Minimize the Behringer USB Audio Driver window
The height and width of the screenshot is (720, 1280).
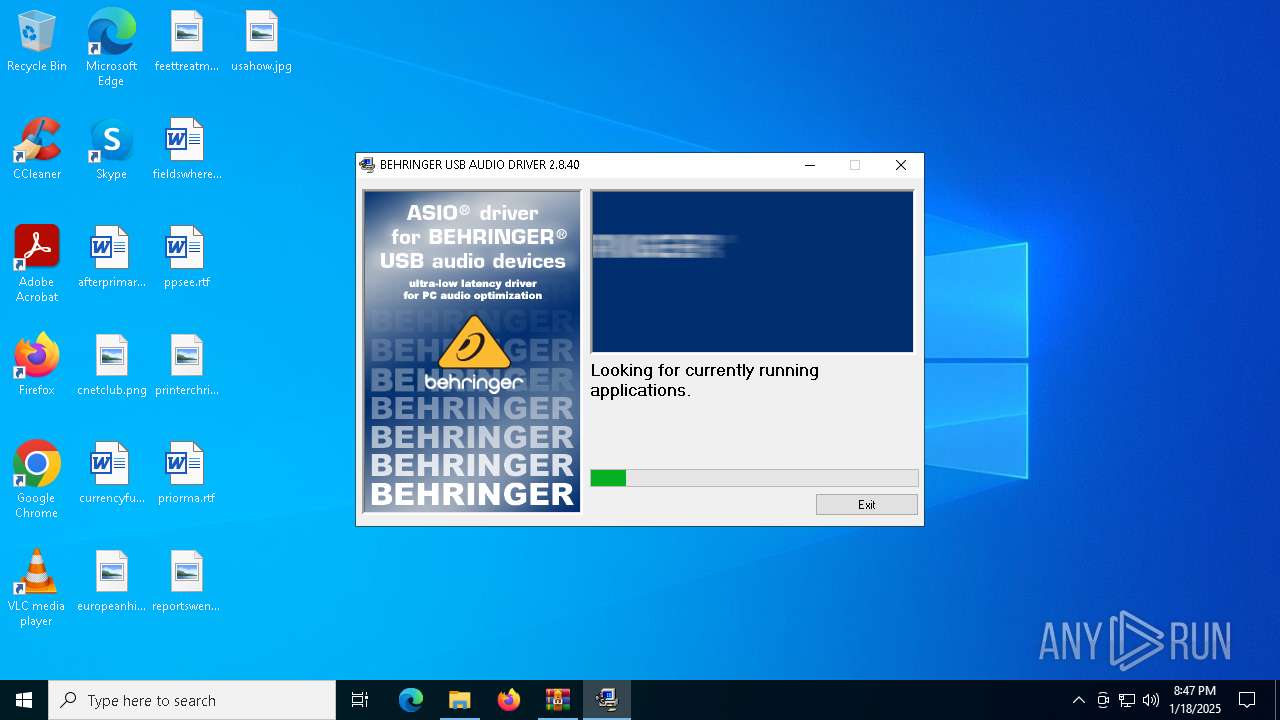(x=810, y=165)
